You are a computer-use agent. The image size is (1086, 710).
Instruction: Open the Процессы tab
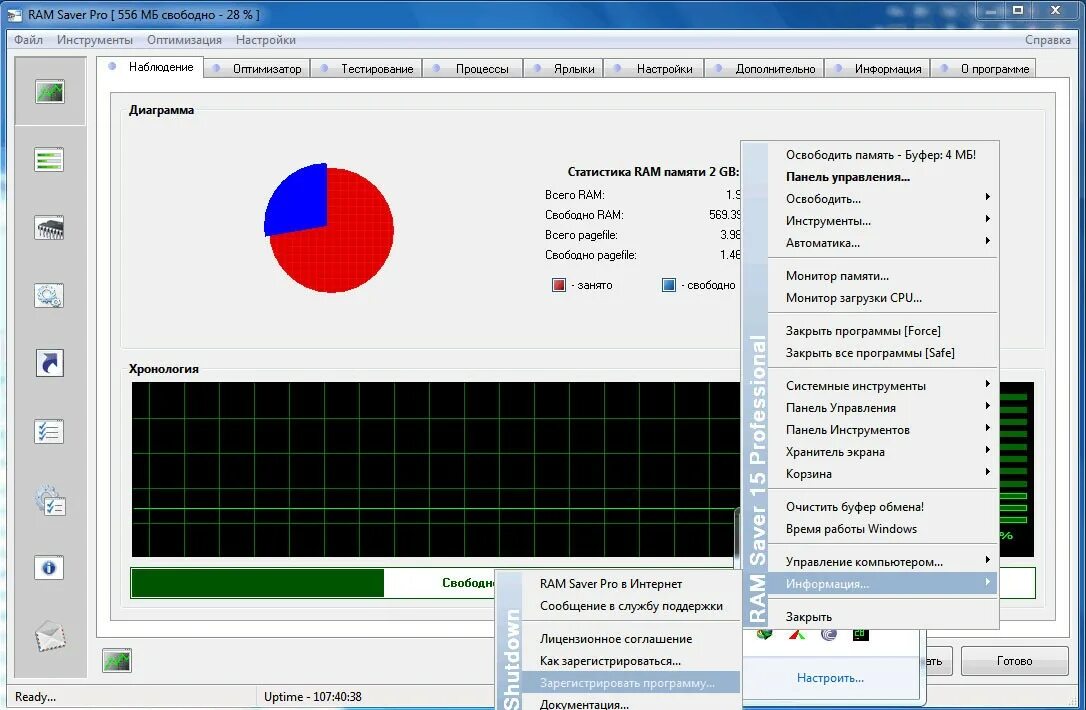472,69
